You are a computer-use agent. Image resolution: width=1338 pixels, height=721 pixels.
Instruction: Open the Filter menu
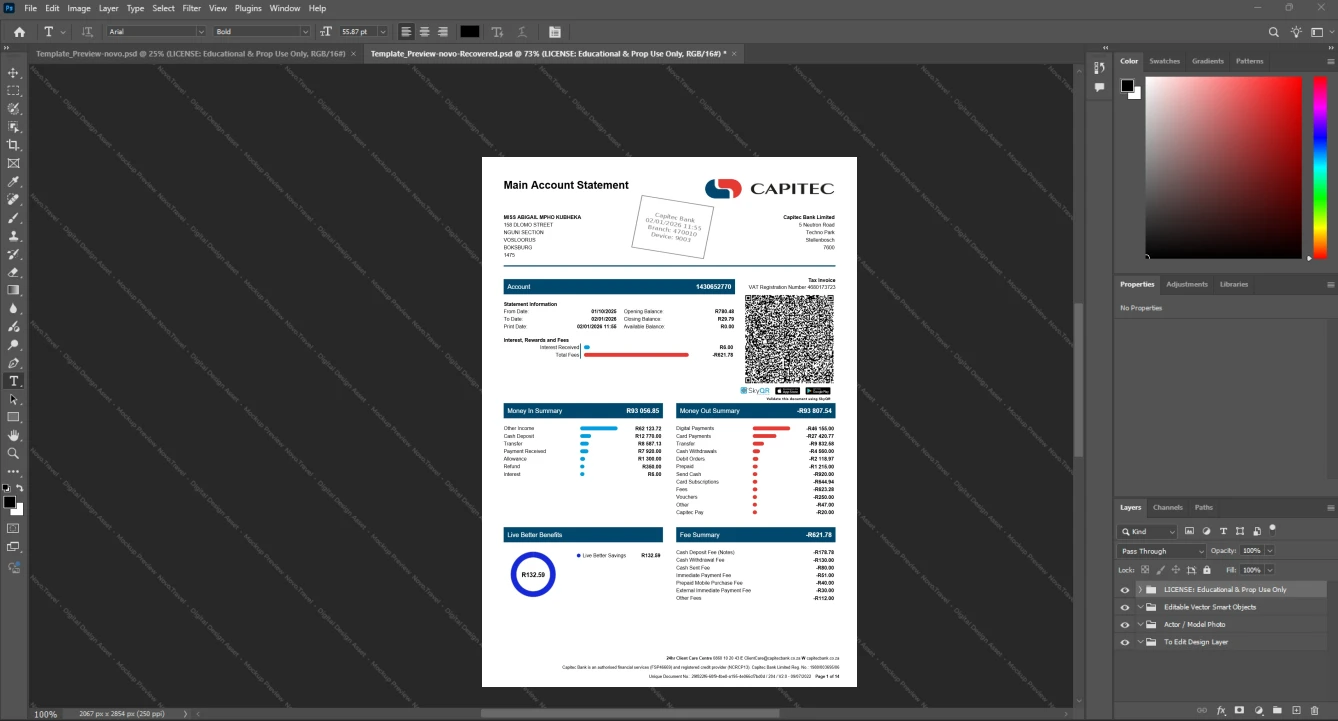pos(191,8)
